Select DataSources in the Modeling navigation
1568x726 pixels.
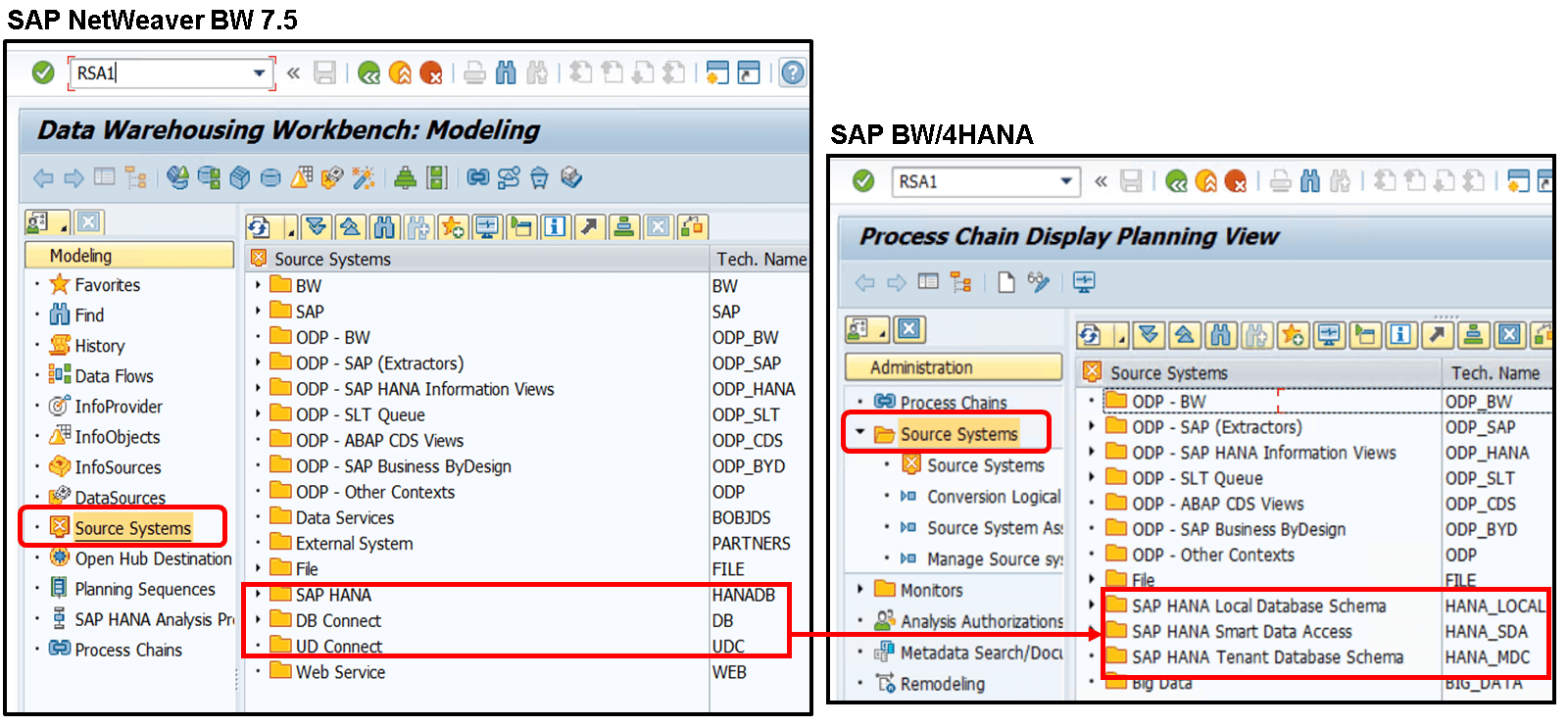point(121,498)
